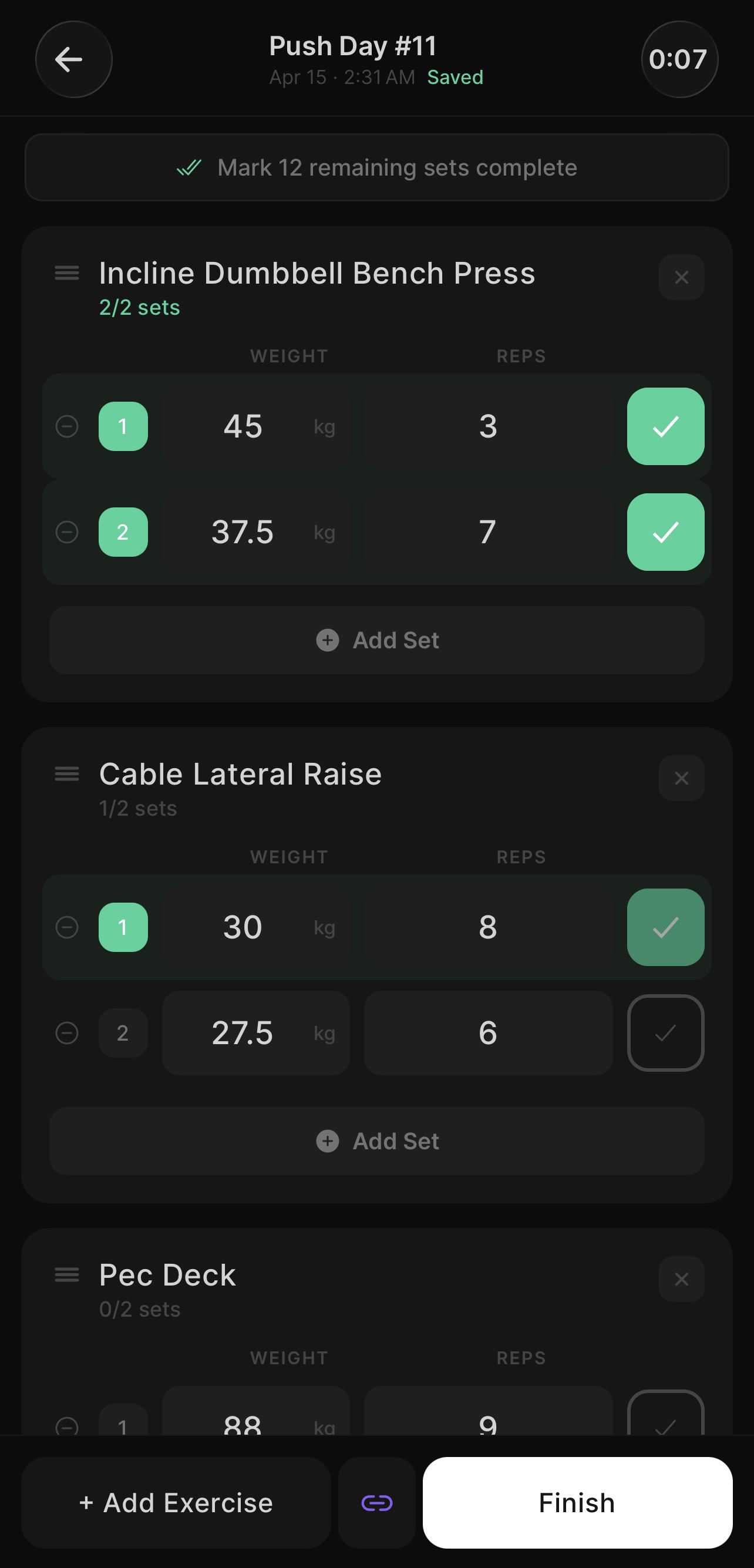Image resolution: width=754 pixels, height=1568 pixels.
Task: Grab Pec Deck drag handle
Action: tap(67, 1274)
